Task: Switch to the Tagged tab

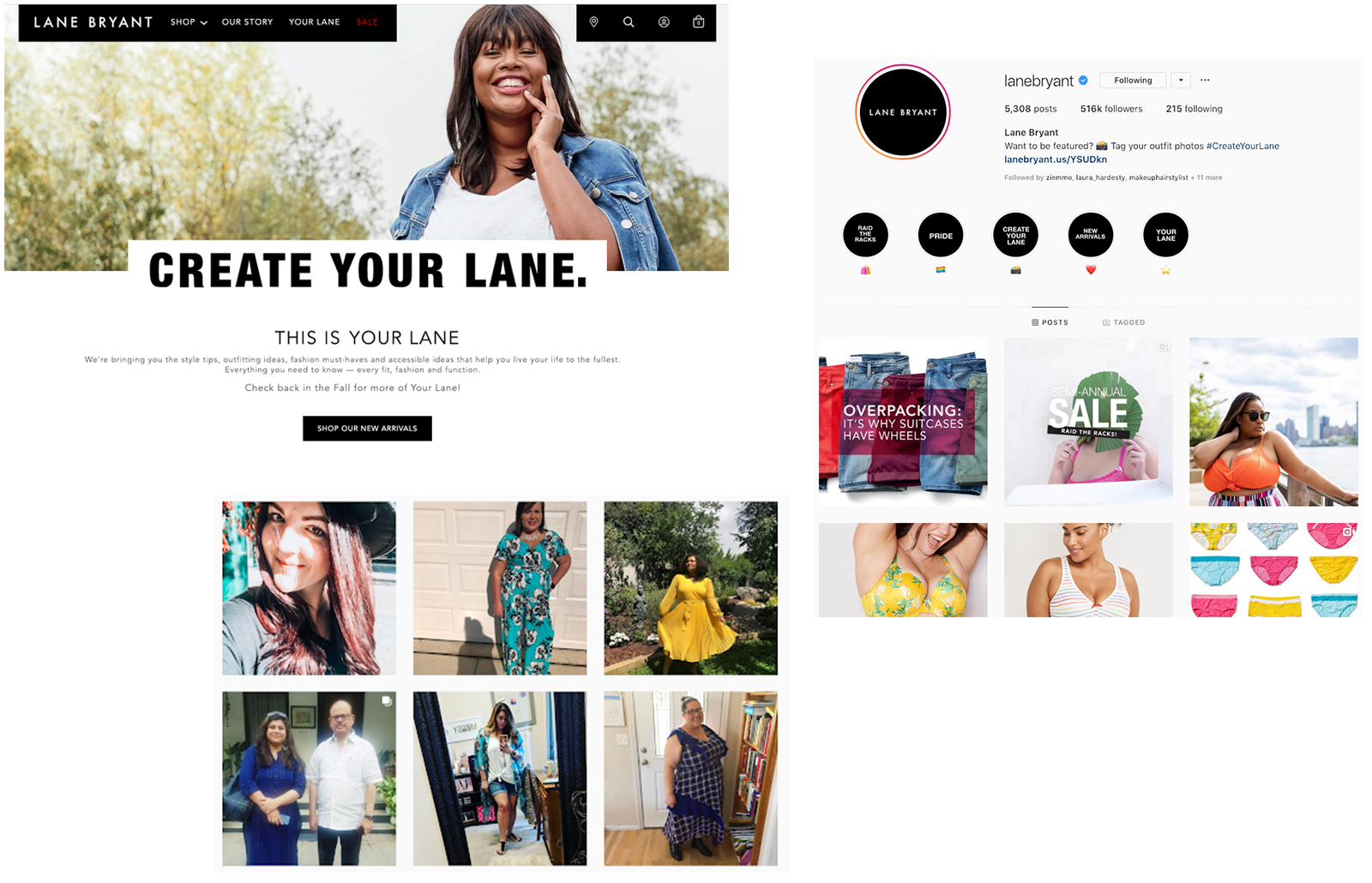Action: (1123, 322)
